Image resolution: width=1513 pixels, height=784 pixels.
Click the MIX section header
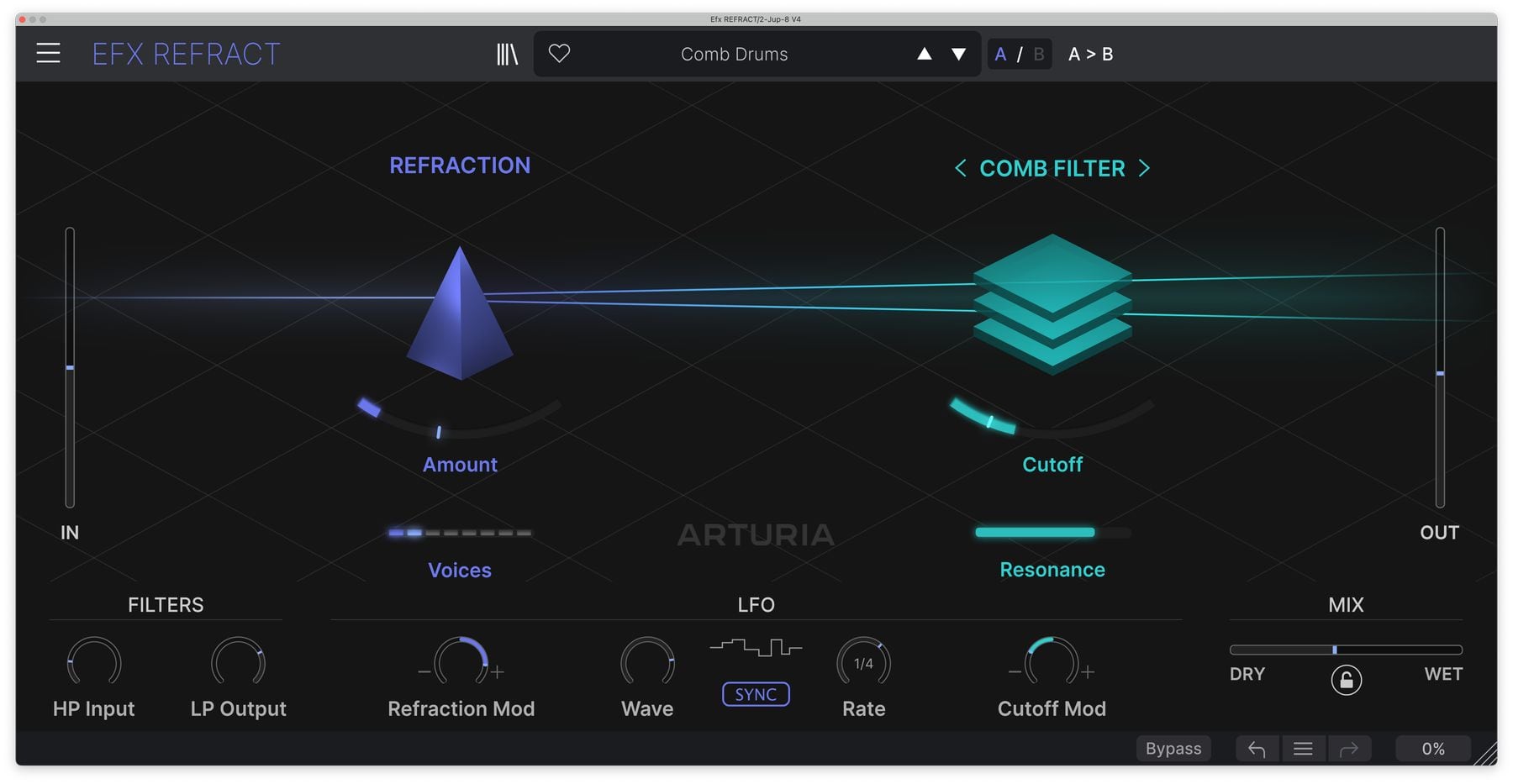(1346, 604)
